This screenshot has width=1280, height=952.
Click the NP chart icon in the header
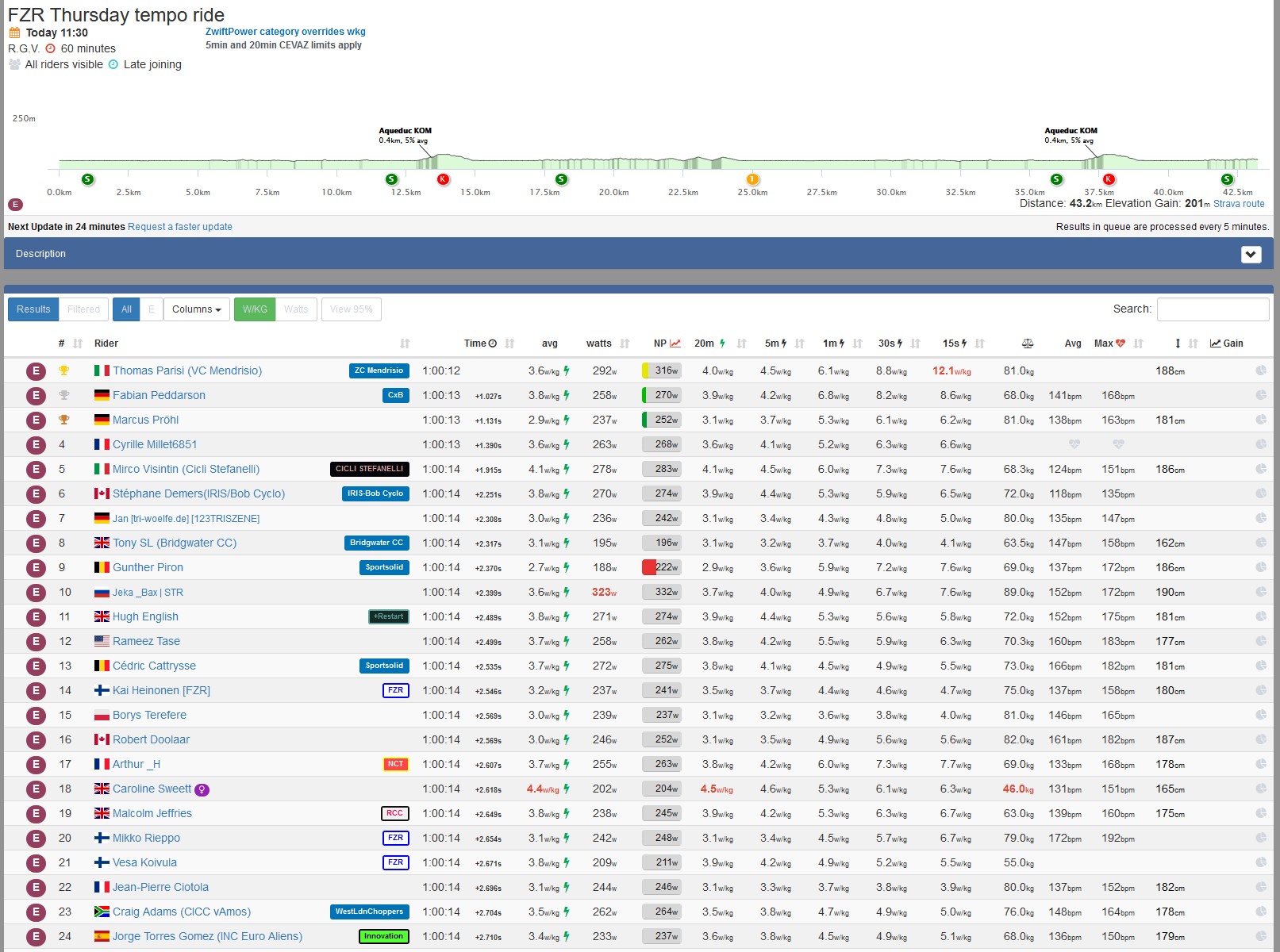(675, 344)
